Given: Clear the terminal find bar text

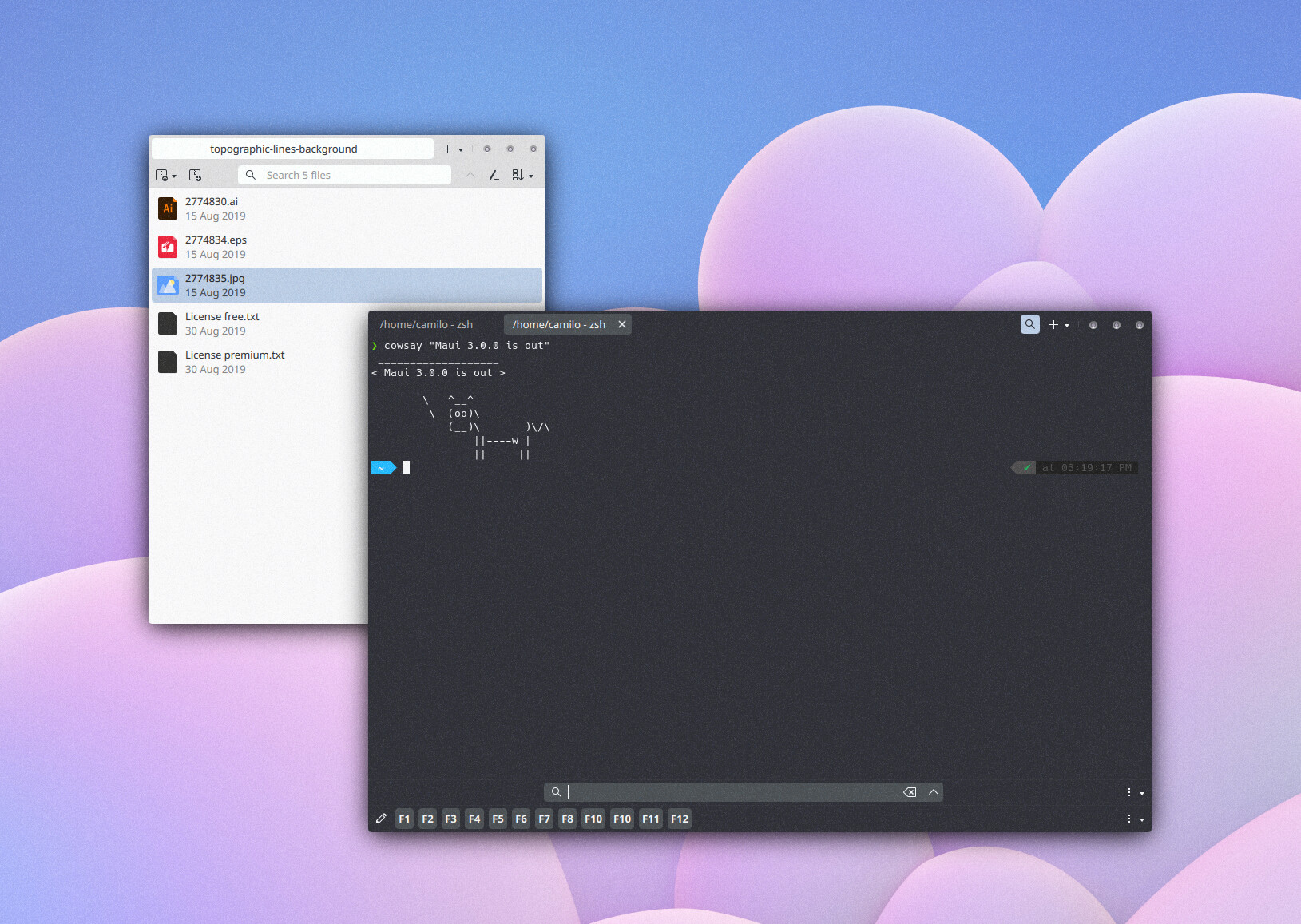Looking at the screenshot, I should coord(910,792).
